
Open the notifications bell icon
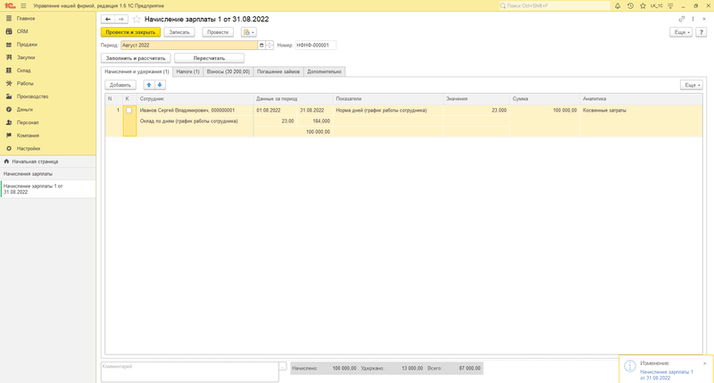coord(617,6)
